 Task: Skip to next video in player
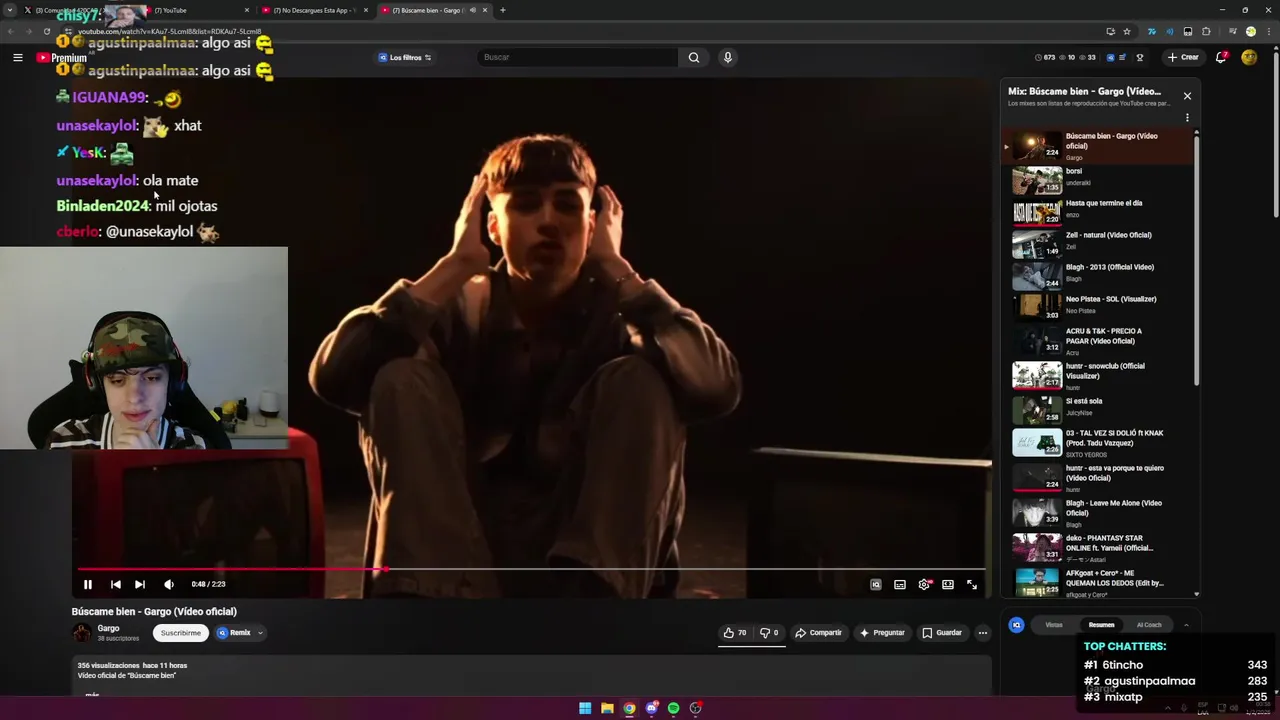tap(140, 584)
